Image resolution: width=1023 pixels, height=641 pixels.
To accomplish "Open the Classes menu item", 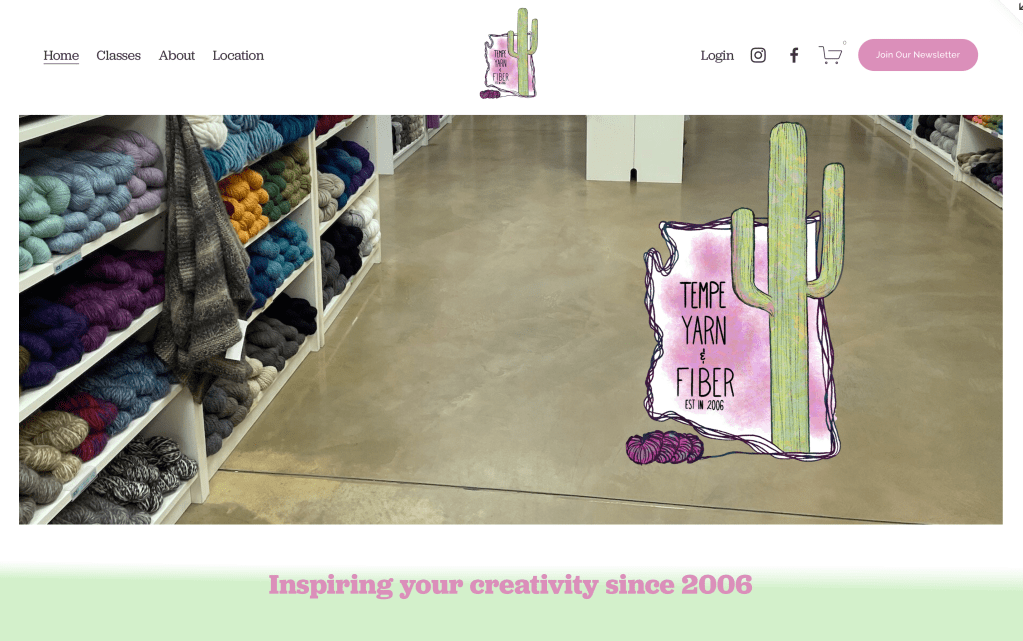I will (119, 55).
